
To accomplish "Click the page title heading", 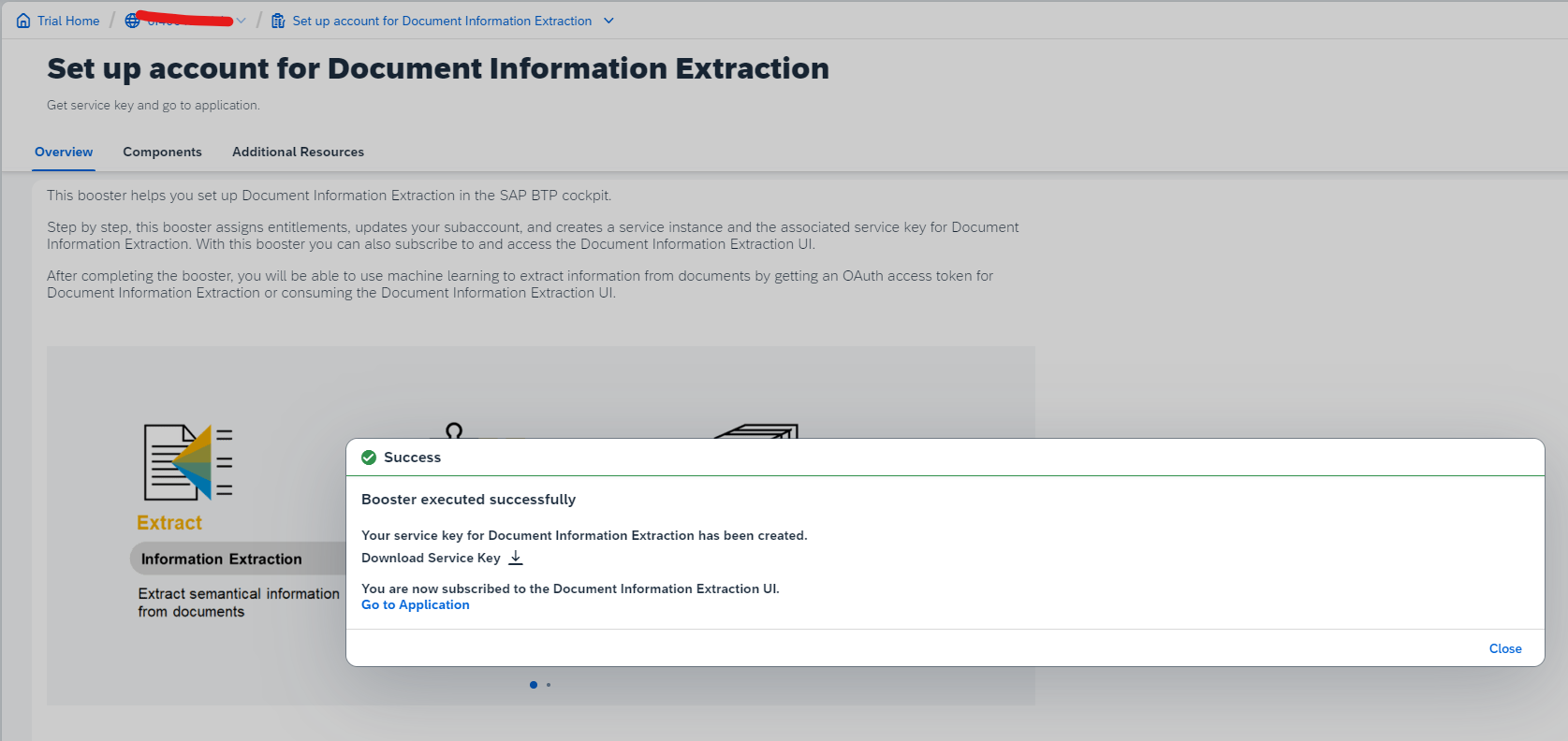I will click(438, 68).
